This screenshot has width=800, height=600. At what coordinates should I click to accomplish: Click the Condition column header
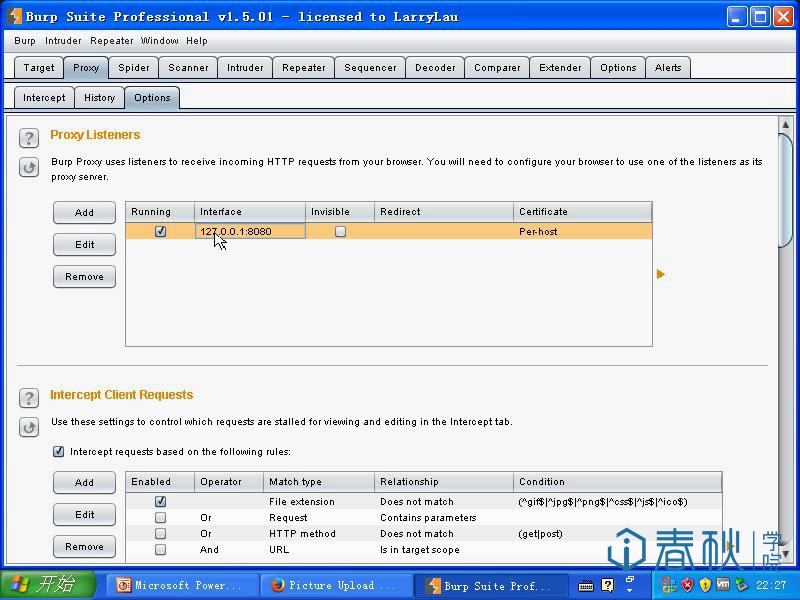click(617, 482)
